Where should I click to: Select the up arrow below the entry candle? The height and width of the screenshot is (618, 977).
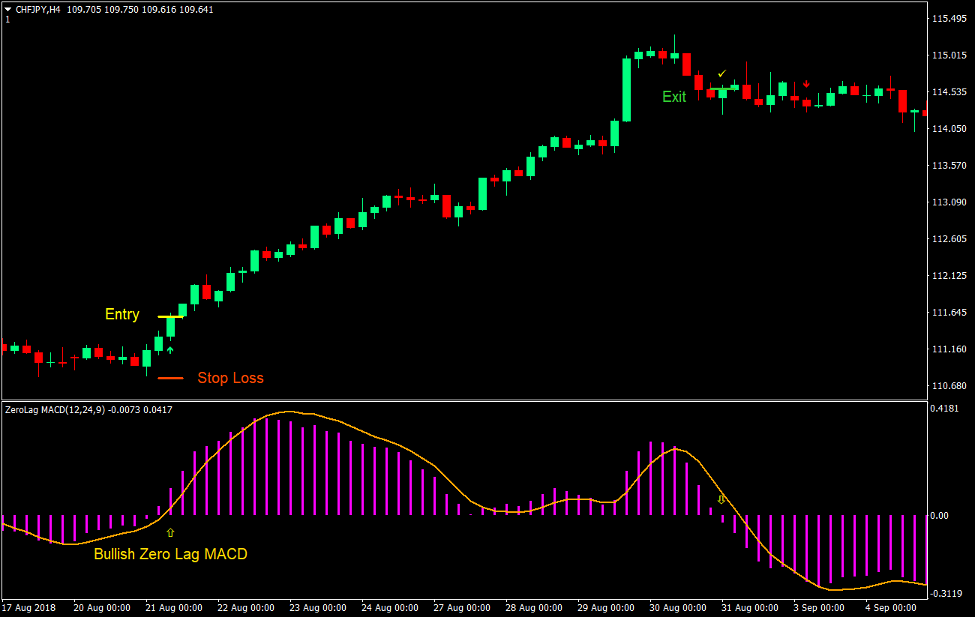[170, 349]
